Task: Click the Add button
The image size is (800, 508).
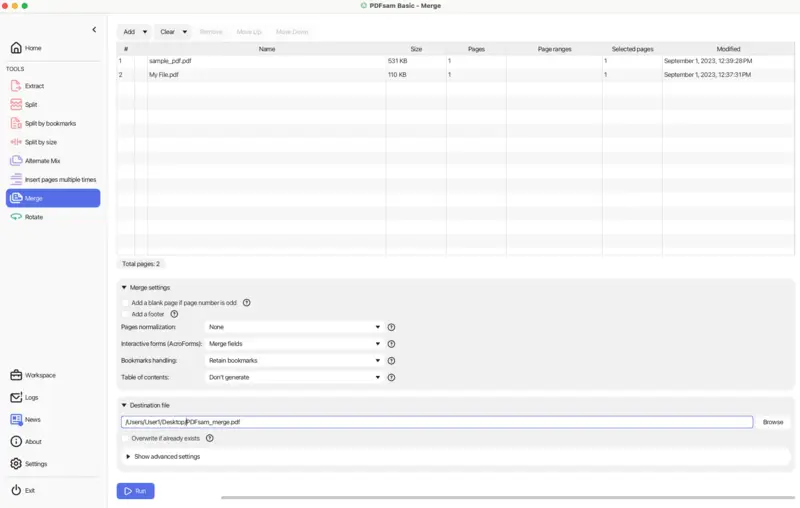Action: tap(129, 32)
